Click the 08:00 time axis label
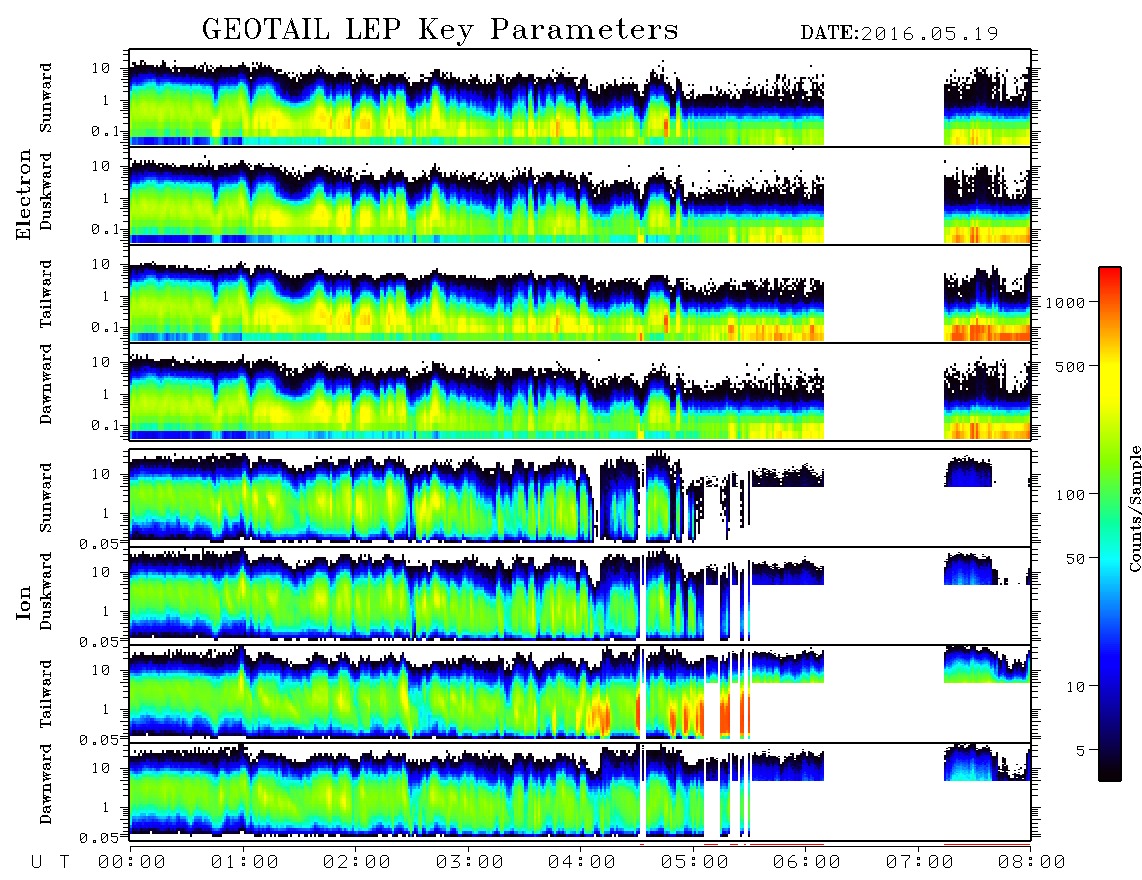 [x=1032, y=862]
